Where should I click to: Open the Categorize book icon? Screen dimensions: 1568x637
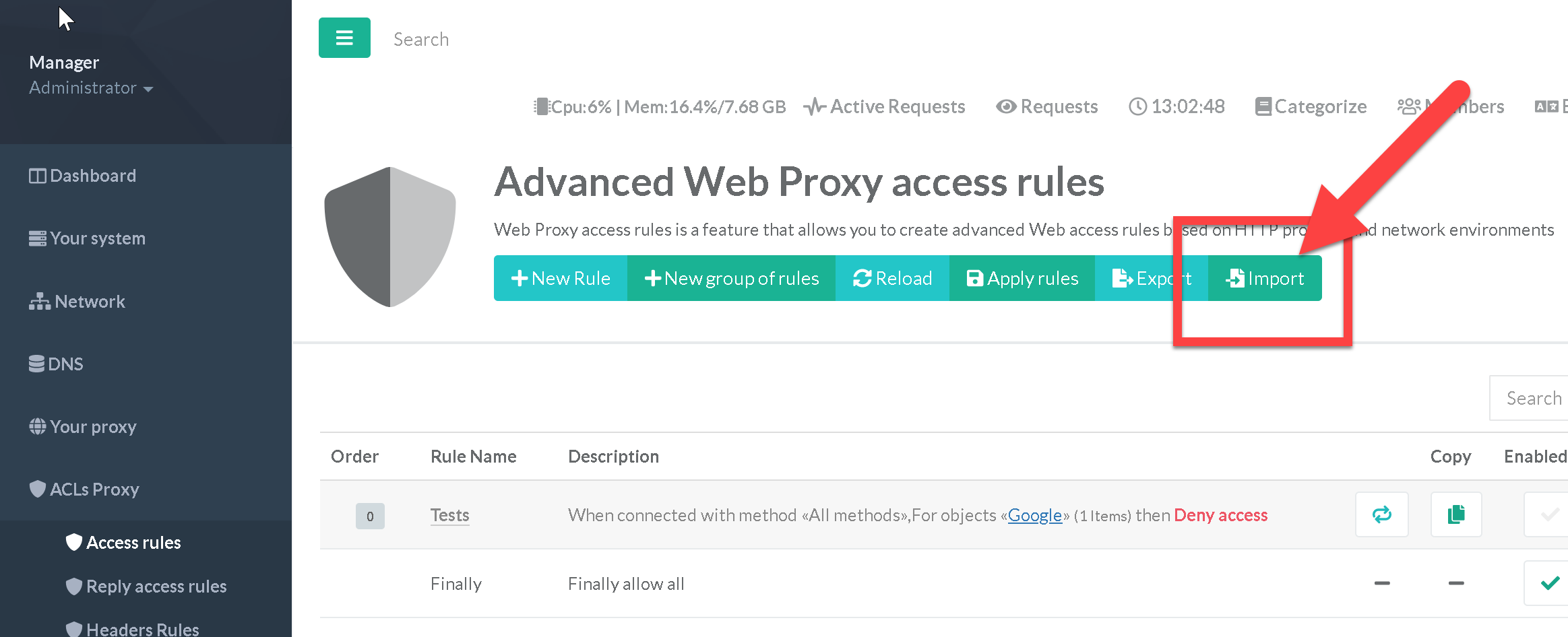pyautogui.click(x=1311, y=106)
